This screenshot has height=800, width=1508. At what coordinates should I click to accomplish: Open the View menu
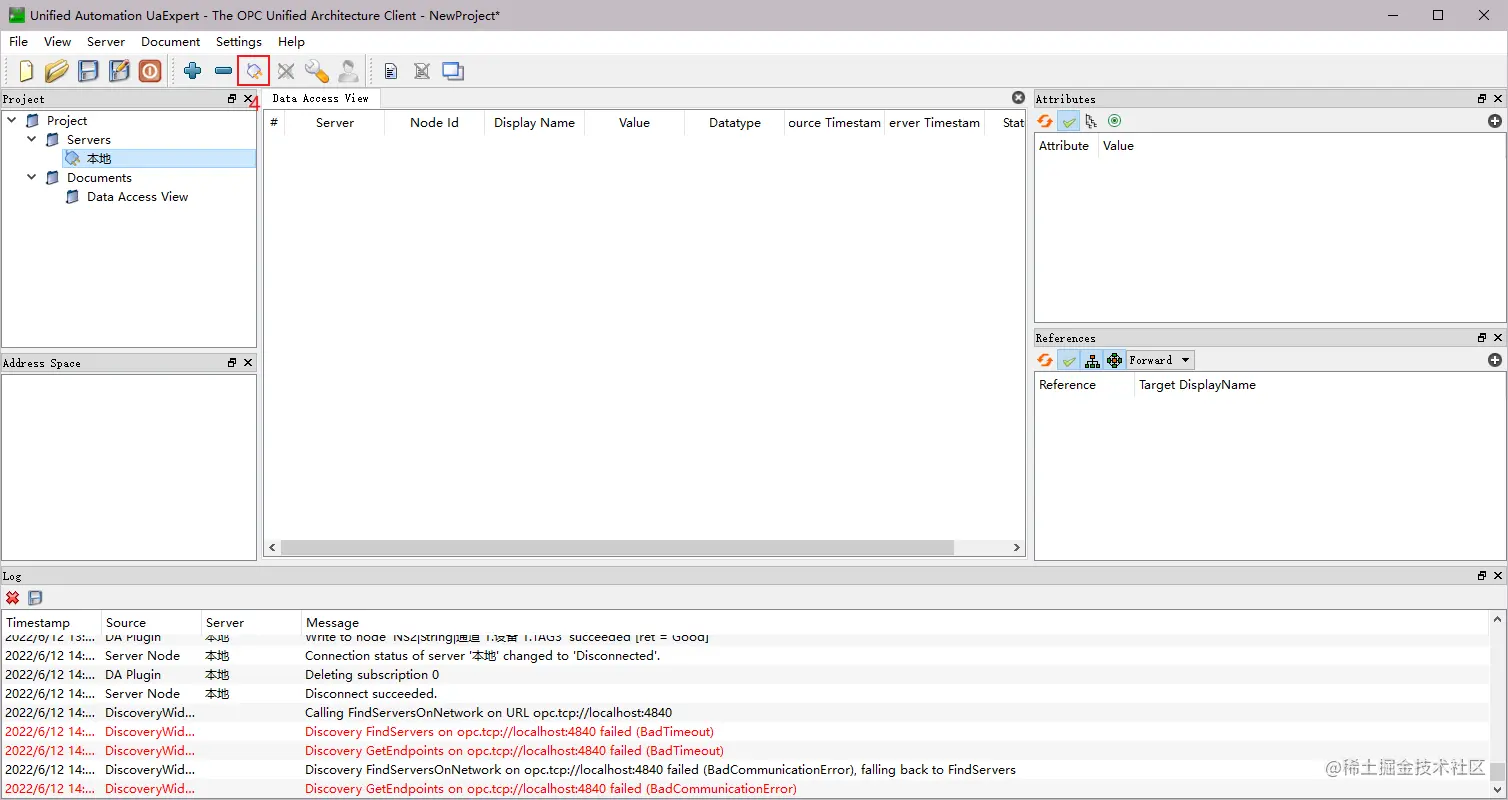57,42
